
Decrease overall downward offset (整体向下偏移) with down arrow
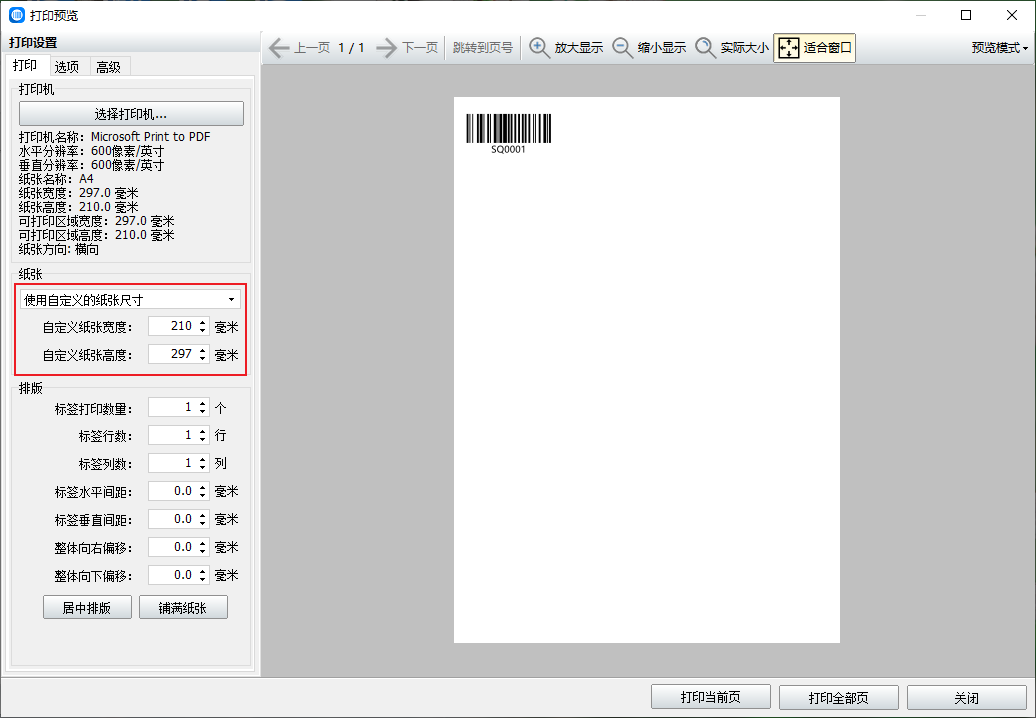[x=202, y=579]
